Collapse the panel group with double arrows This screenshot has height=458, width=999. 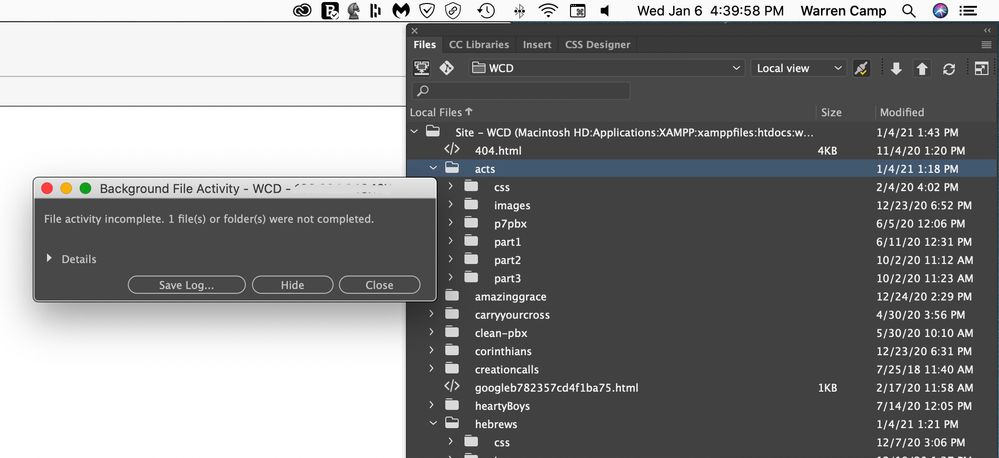988,30
